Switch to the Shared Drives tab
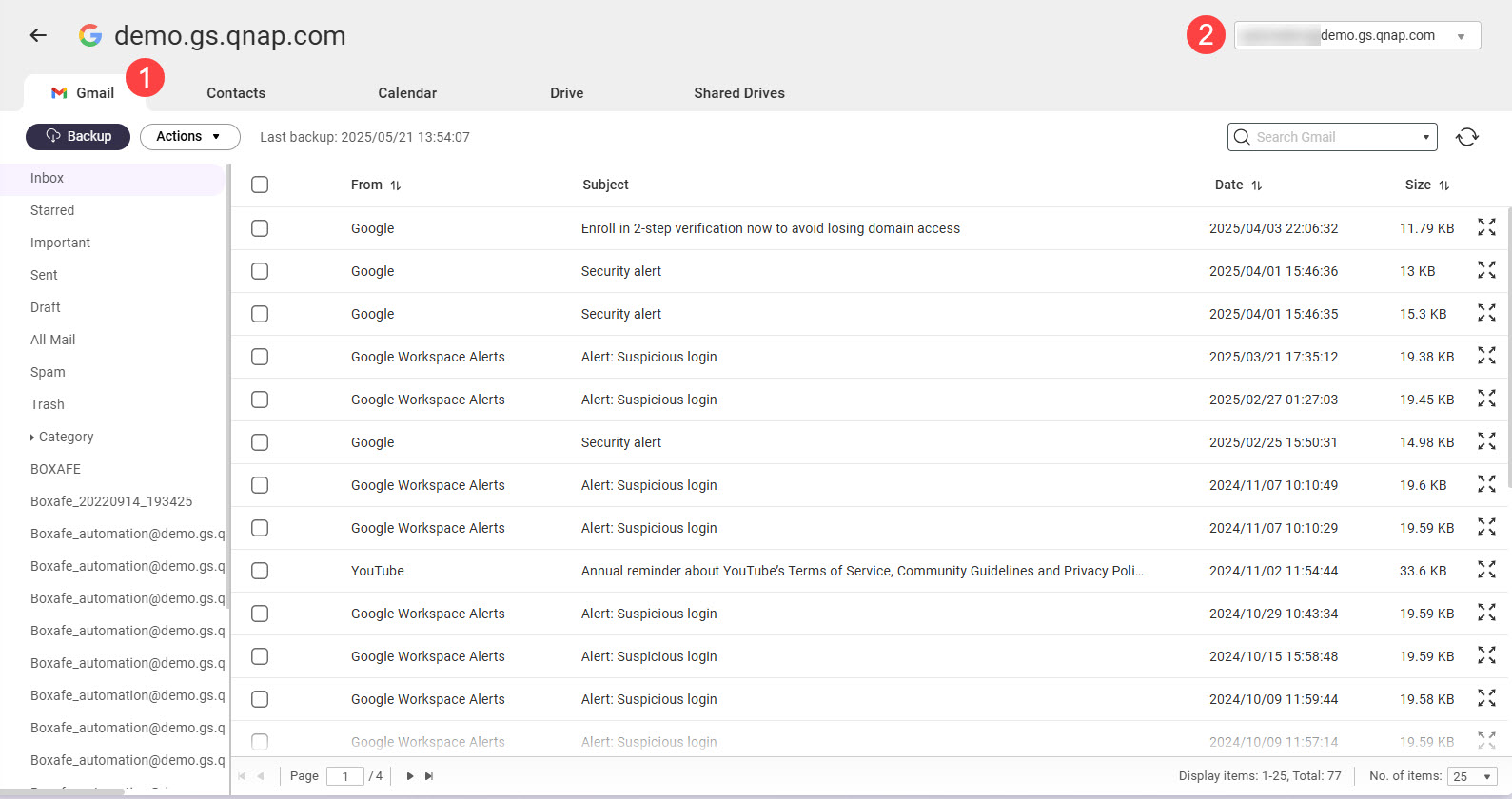The height and width of the screenshot is (799, 1512). (x=738, y=93)
